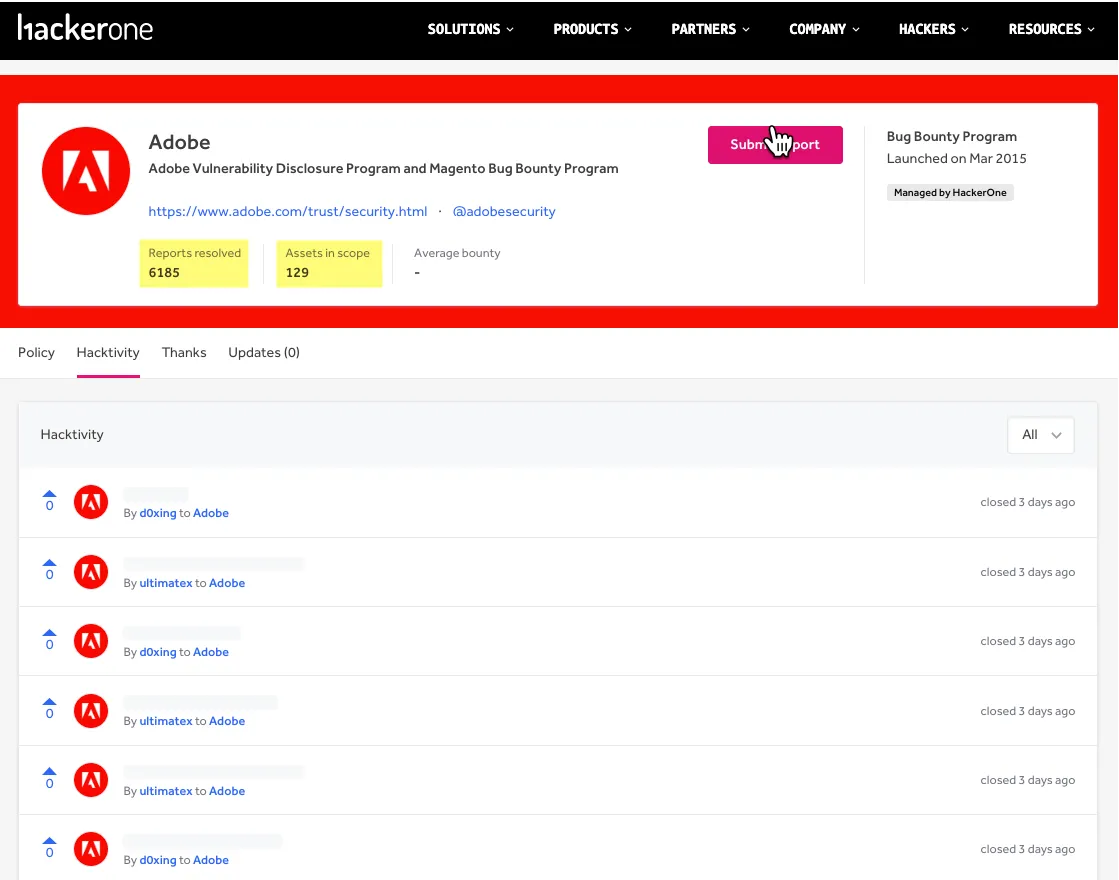This screenshot has height=880, width=1119.
Task: Expand the Resources menu
Action: 1051,29
